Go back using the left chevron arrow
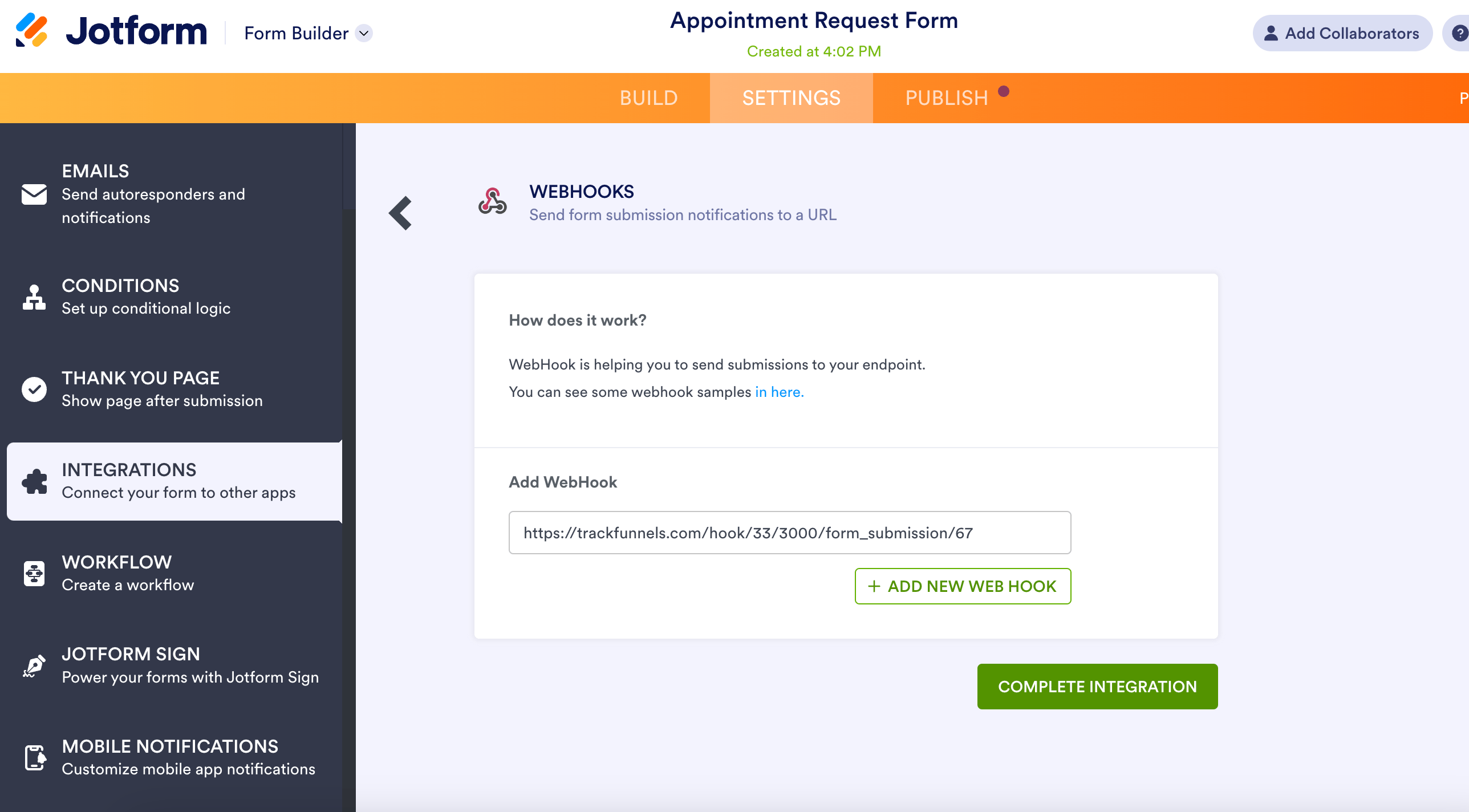This screenshot has width=1469, height=812. (400, 213)
